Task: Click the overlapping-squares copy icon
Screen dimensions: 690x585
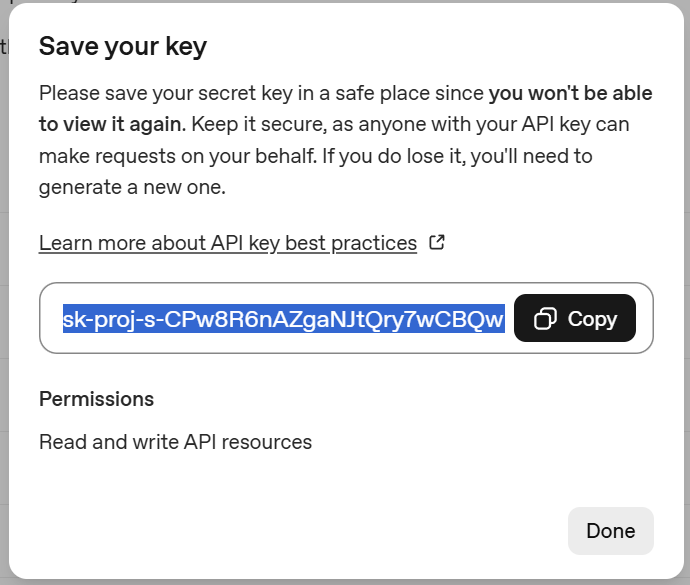Action: 545,319
